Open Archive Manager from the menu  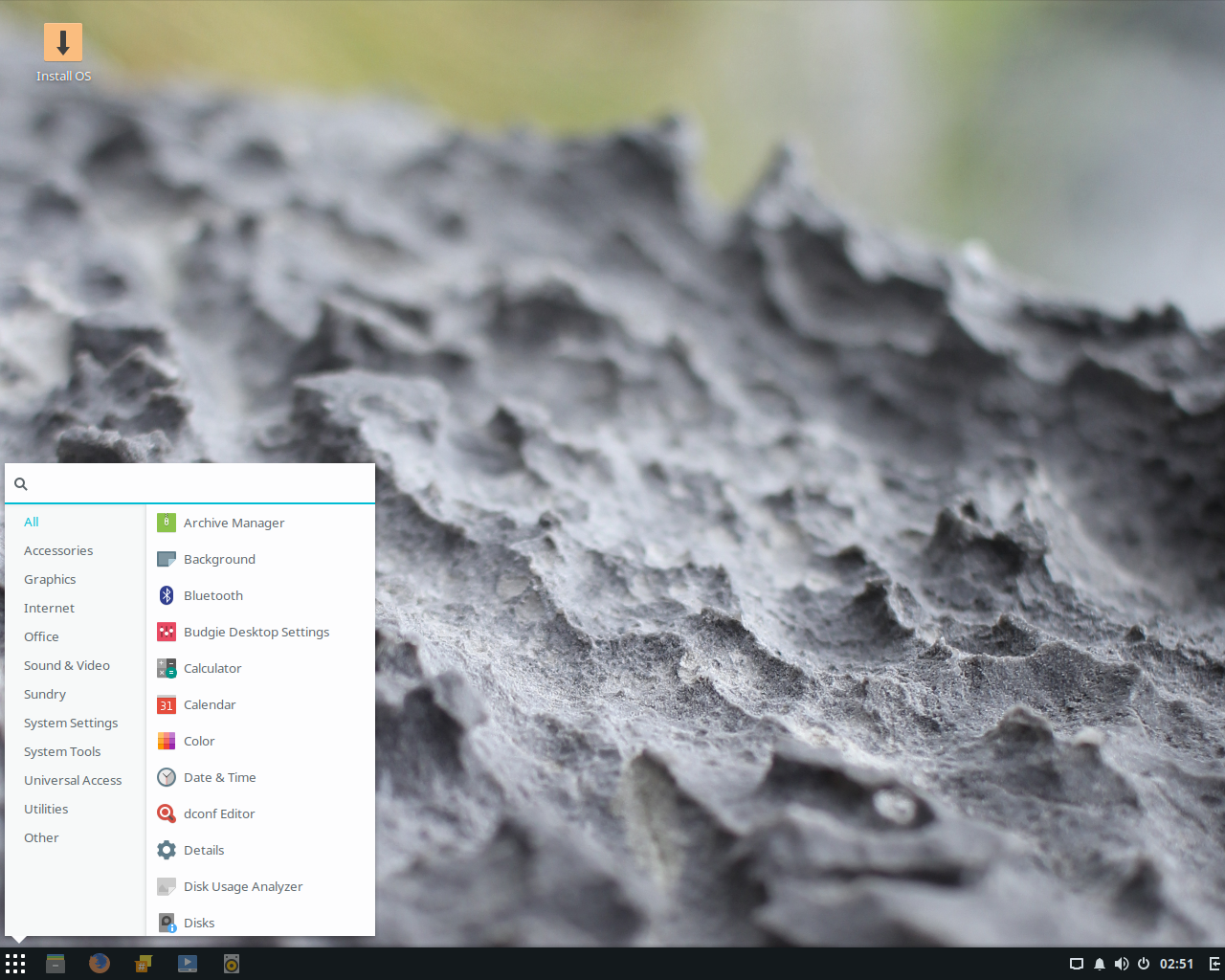coord(260,523)
